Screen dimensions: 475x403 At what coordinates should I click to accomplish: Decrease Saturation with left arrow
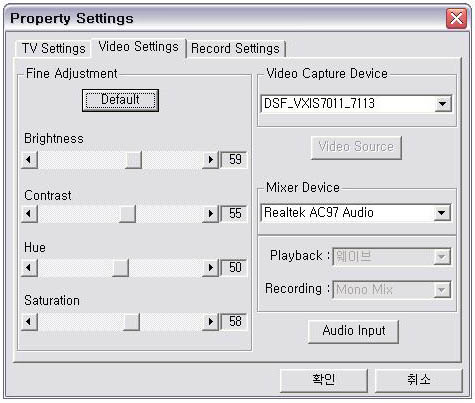pyautogui.click(x=29, y=322)
